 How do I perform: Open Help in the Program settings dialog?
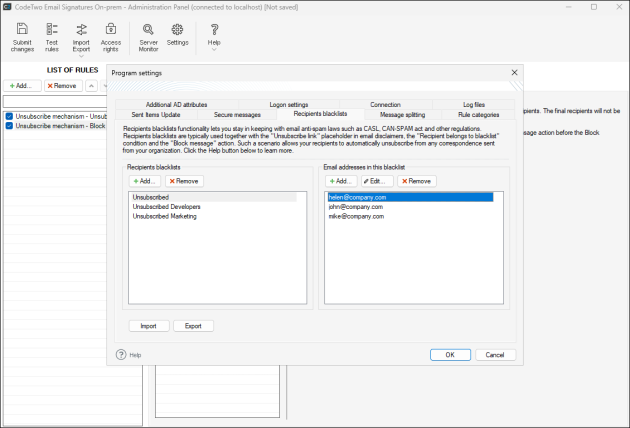click(129, 355)
